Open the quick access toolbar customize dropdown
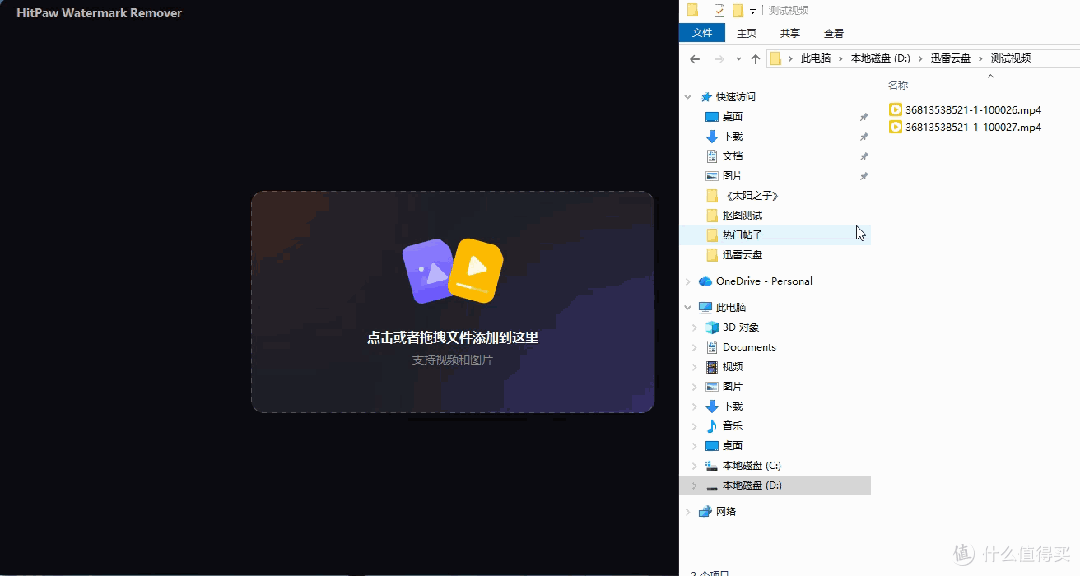 tap(753, 10)
